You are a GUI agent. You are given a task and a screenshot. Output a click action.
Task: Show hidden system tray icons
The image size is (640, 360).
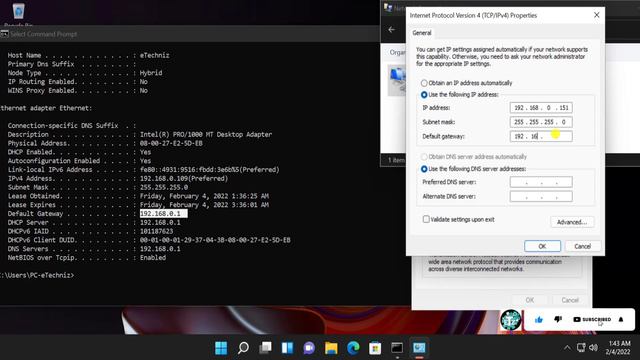point(567,348)
